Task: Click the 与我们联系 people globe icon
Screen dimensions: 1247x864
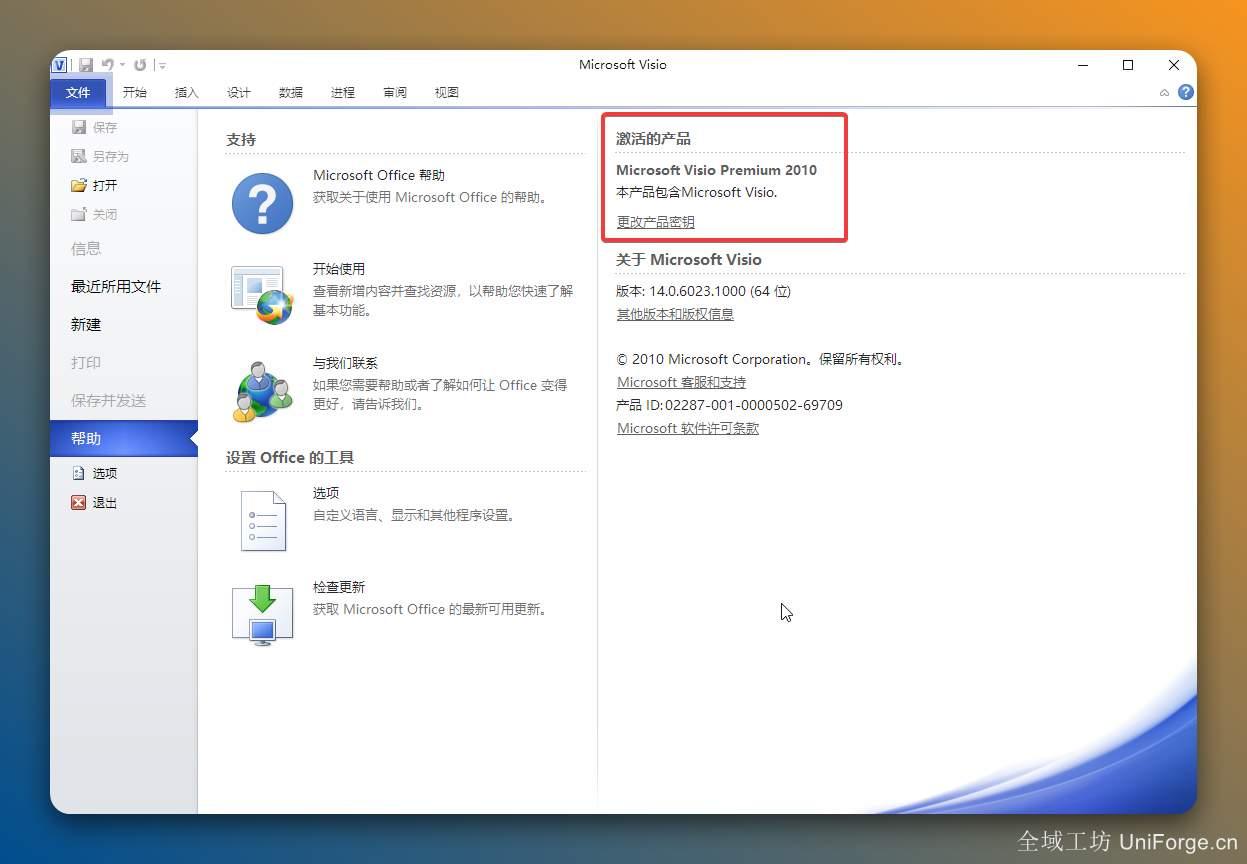Action: tap(262, 391)
